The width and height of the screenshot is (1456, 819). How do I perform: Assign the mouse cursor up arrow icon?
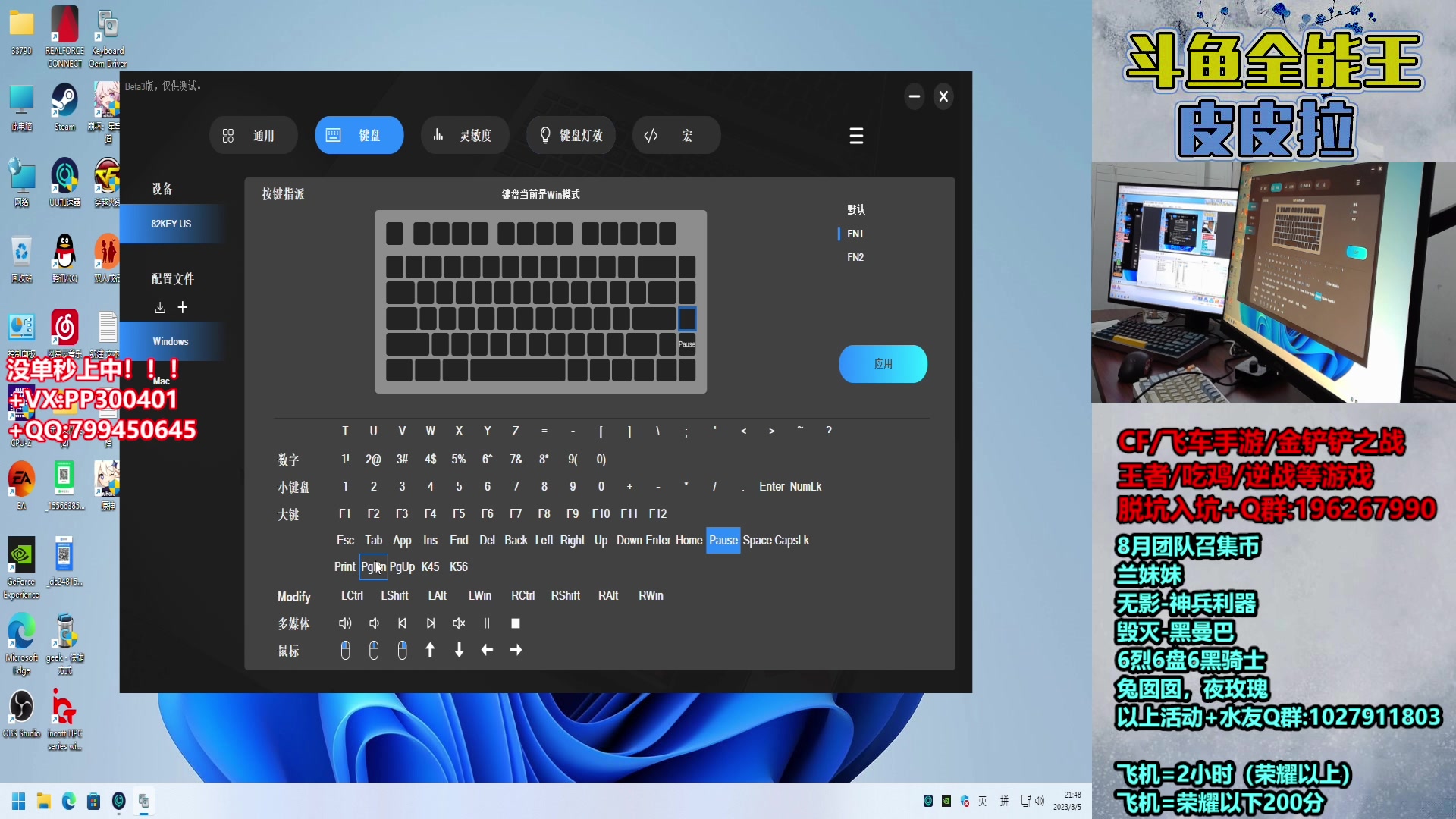pos(430,650)
